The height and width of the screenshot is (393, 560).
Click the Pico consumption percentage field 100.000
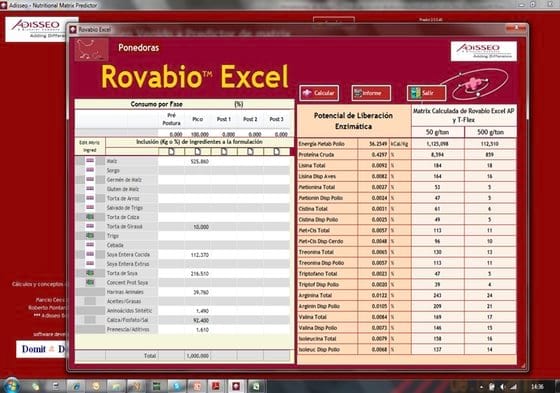198,134
